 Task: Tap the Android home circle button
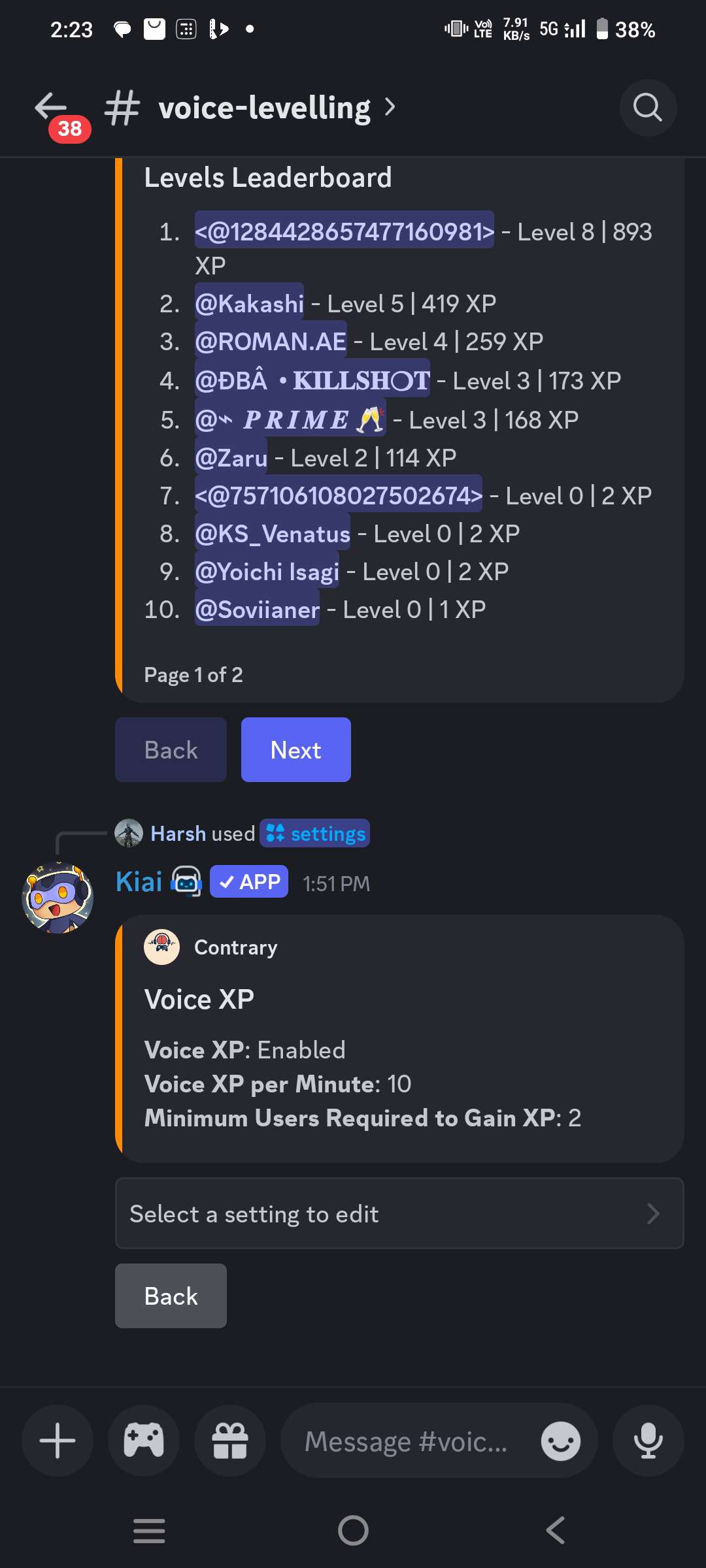(353, 1530)
